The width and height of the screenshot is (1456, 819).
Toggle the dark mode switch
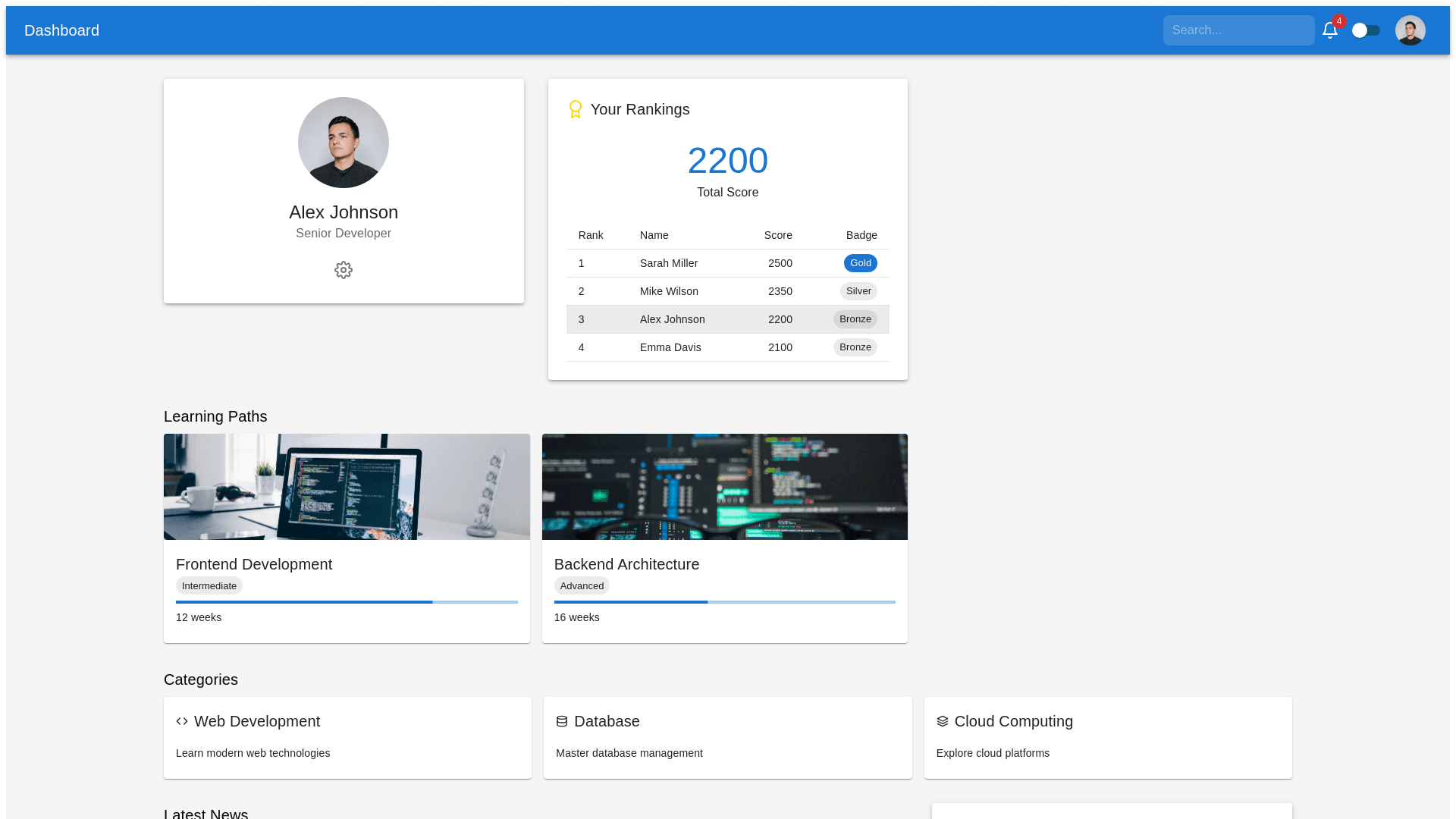pyautogui.click(x=1366, y=30)
